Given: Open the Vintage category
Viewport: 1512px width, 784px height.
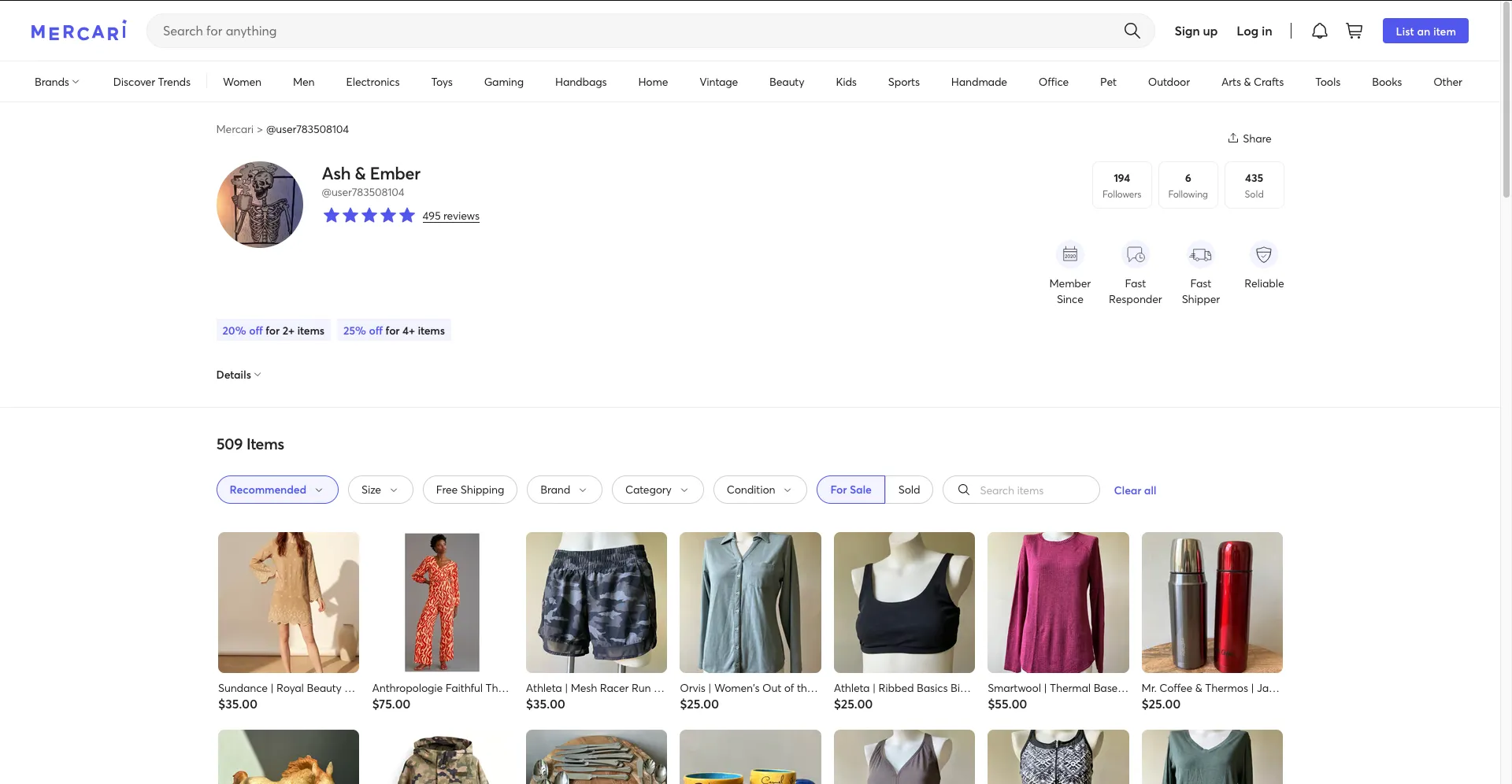Looking at the screenshot, I should 718,82.
